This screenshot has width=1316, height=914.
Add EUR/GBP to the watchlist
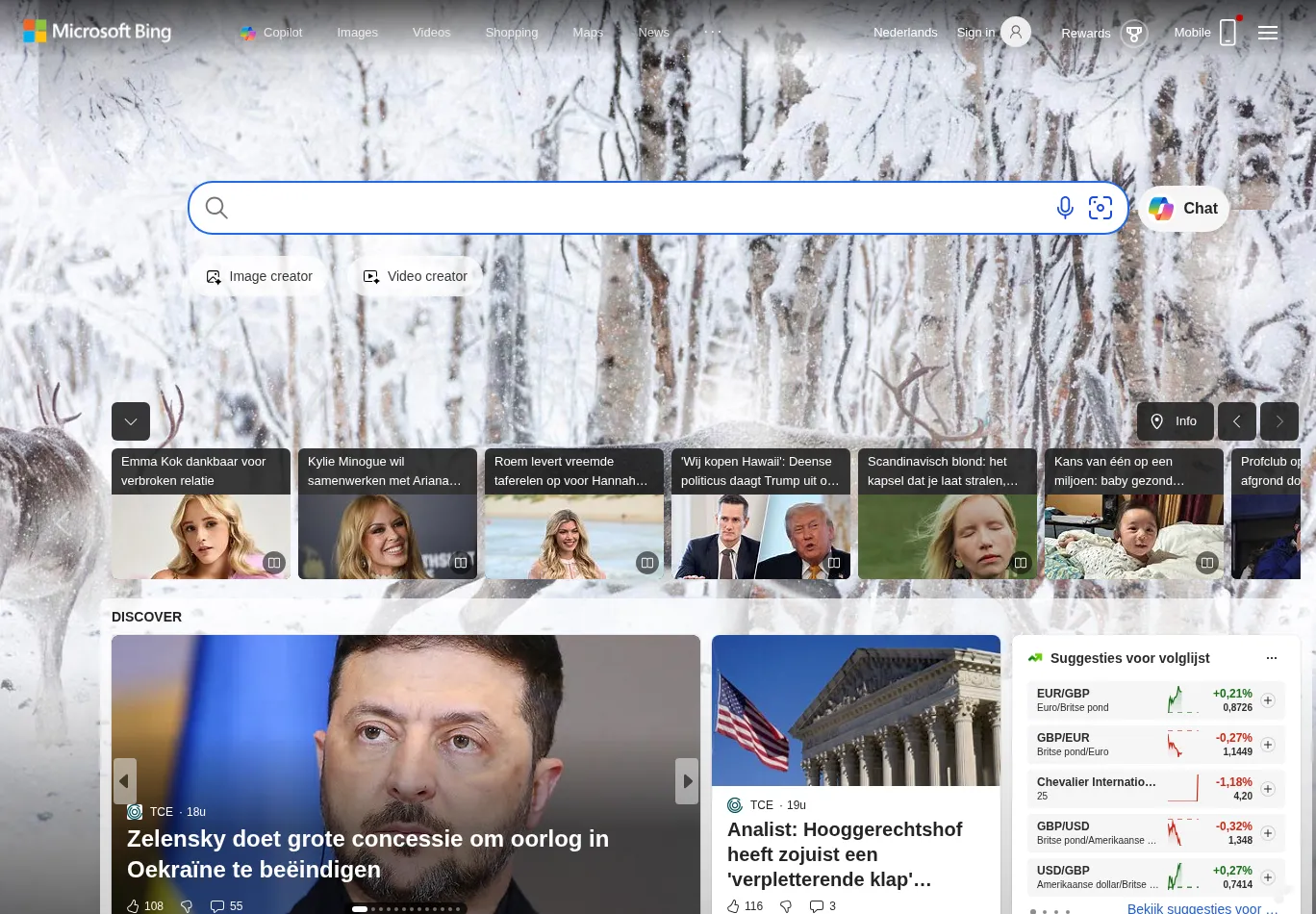click(x=1268, y=700)
